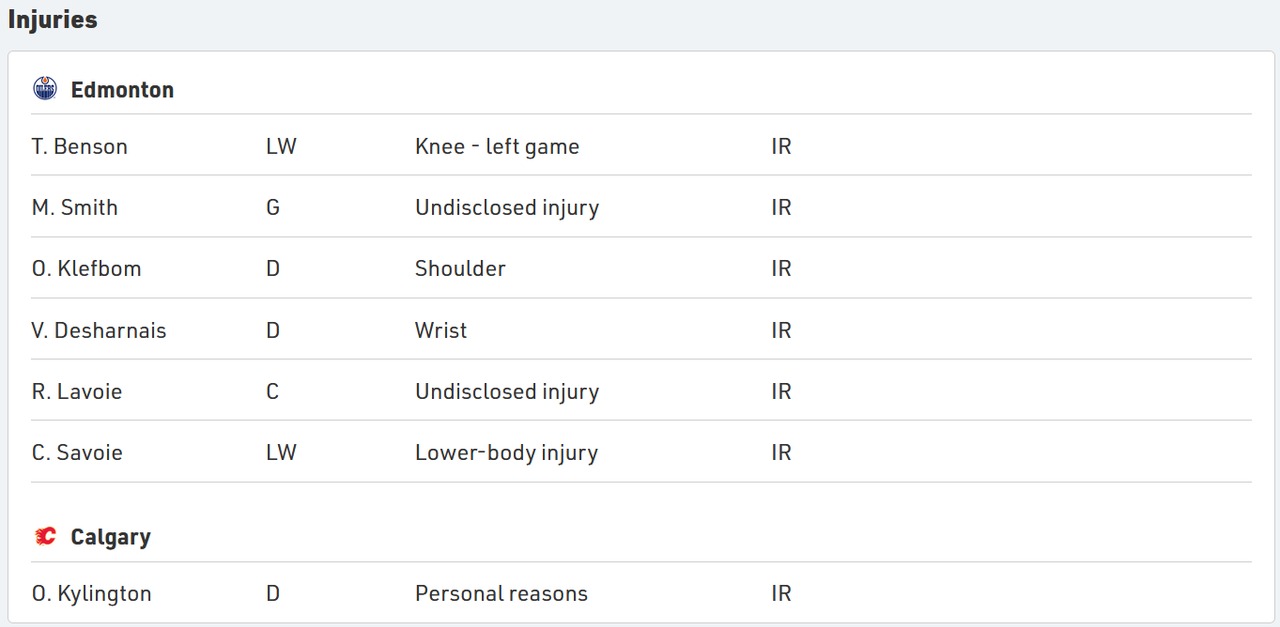The image size is (1280, 627).
Task: Click the Wrist injury description
Action: click(x=441, y=330)
